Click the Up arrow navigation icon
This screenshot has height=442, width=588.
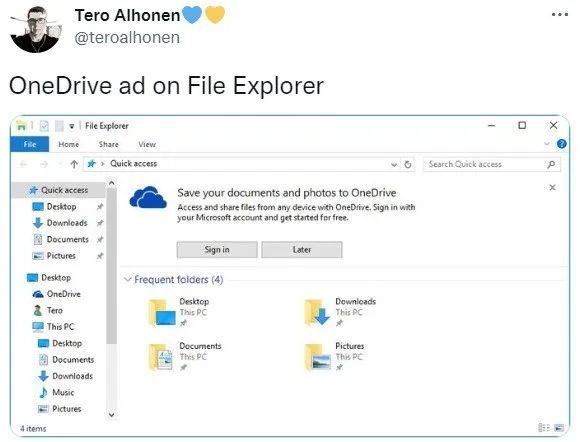(74, 164)
